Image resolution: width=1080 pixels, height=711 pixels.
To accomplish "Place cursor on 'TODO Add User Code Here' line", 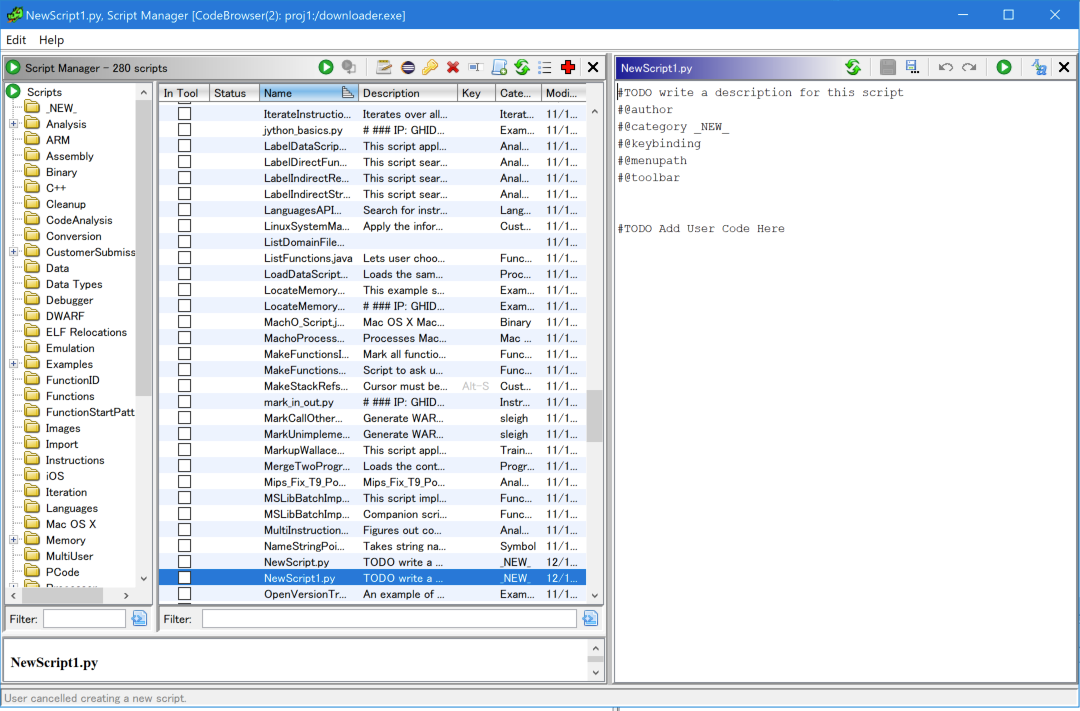I will pos(701,229).
